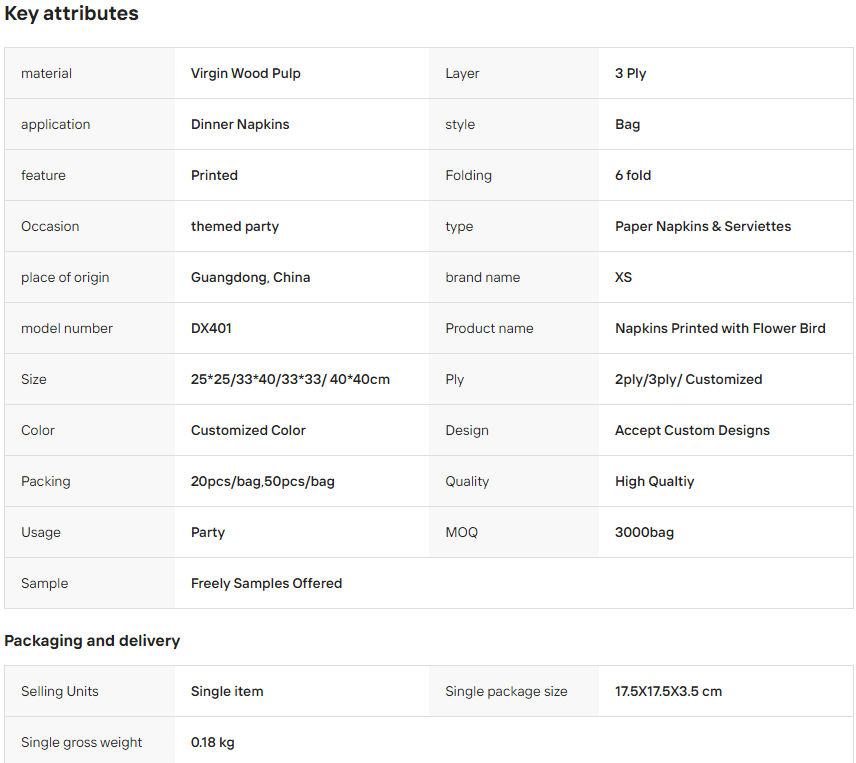This screenshot has width=856, height=763.
Task: Click the 20pcs/bag,50pcs/bag Packing value
Action: click(x=263, y=481)
